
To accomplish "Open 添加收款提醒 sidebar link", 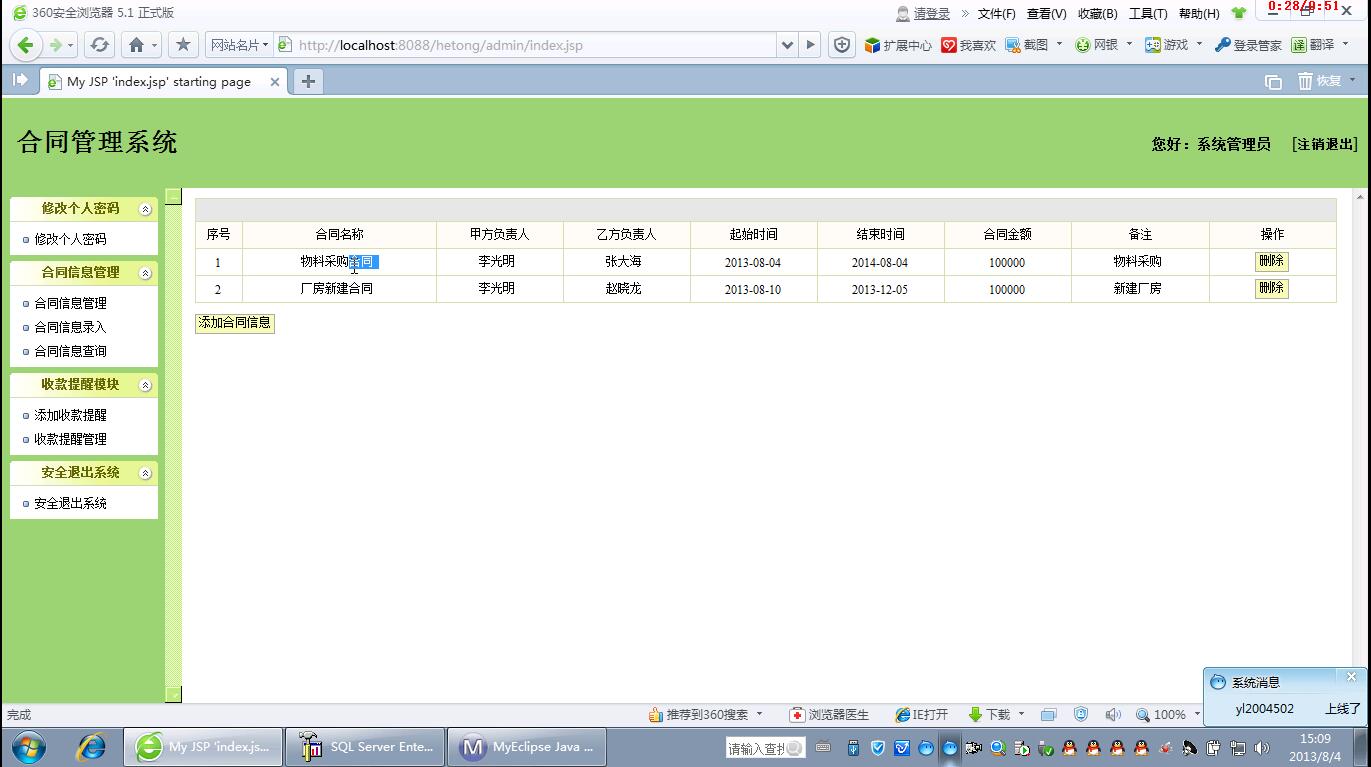I will tap(70, 415).
